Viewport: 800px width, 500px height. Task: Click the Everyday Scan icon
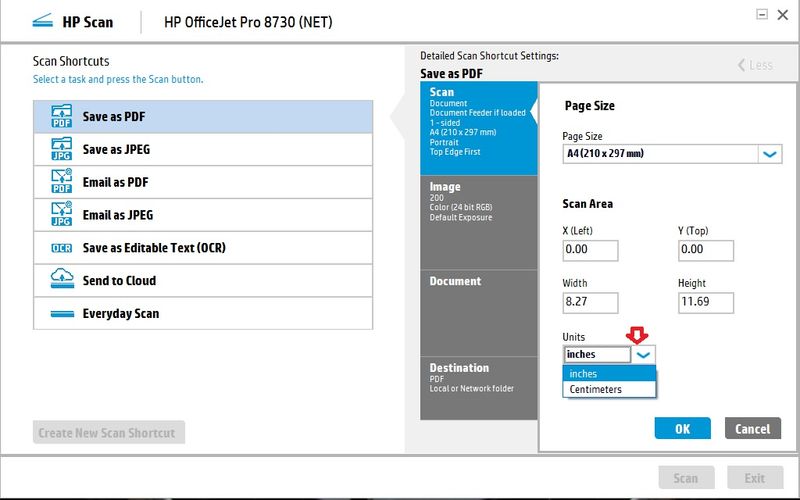click(62, 314)
